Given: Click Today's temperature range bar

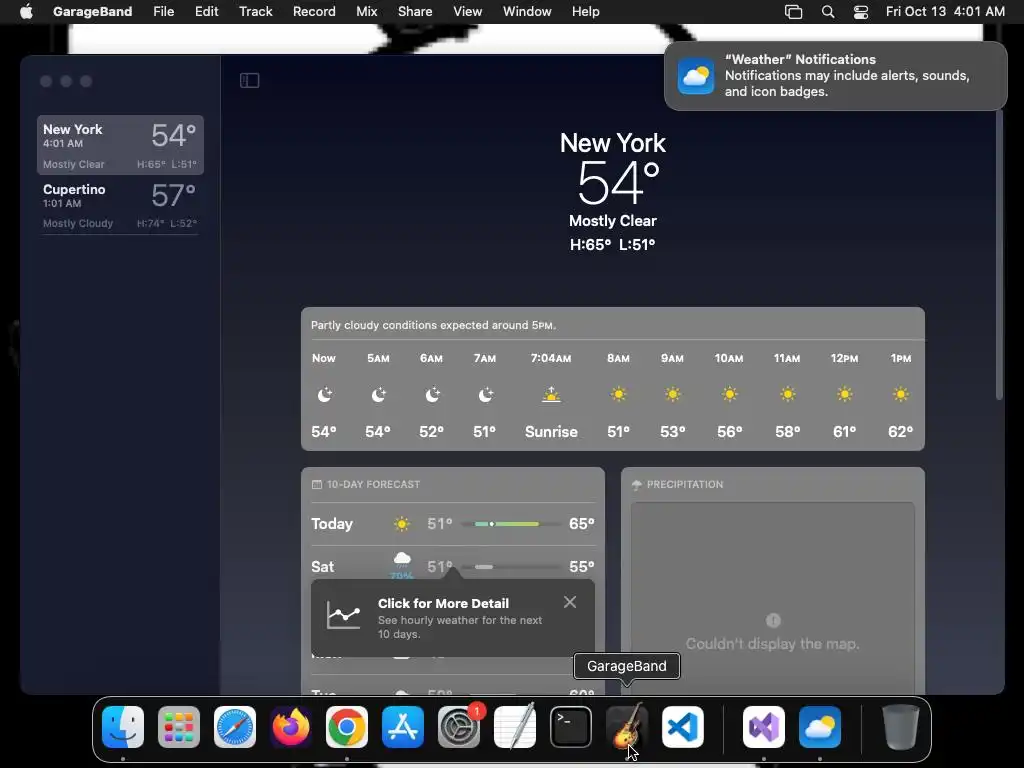Looking at the screenshot, I should tap(511, 524).
